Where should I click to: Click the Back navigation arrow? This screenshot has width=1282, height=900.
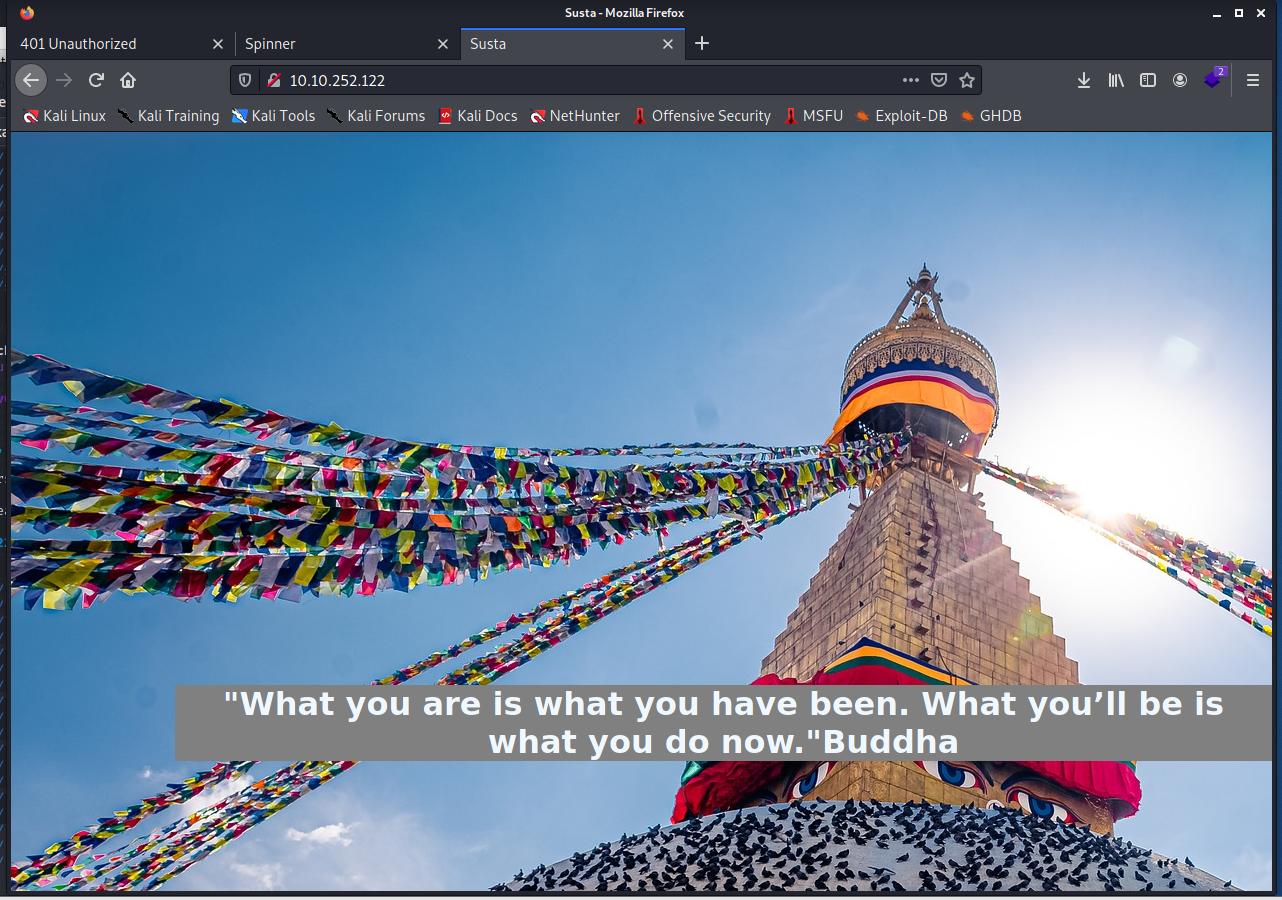coord(31,80)
